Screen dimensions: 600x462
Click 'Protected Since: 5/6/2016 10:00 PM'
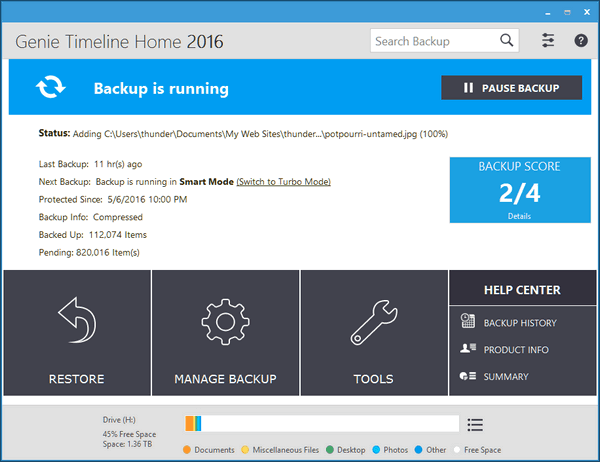[x=113, y=199]
